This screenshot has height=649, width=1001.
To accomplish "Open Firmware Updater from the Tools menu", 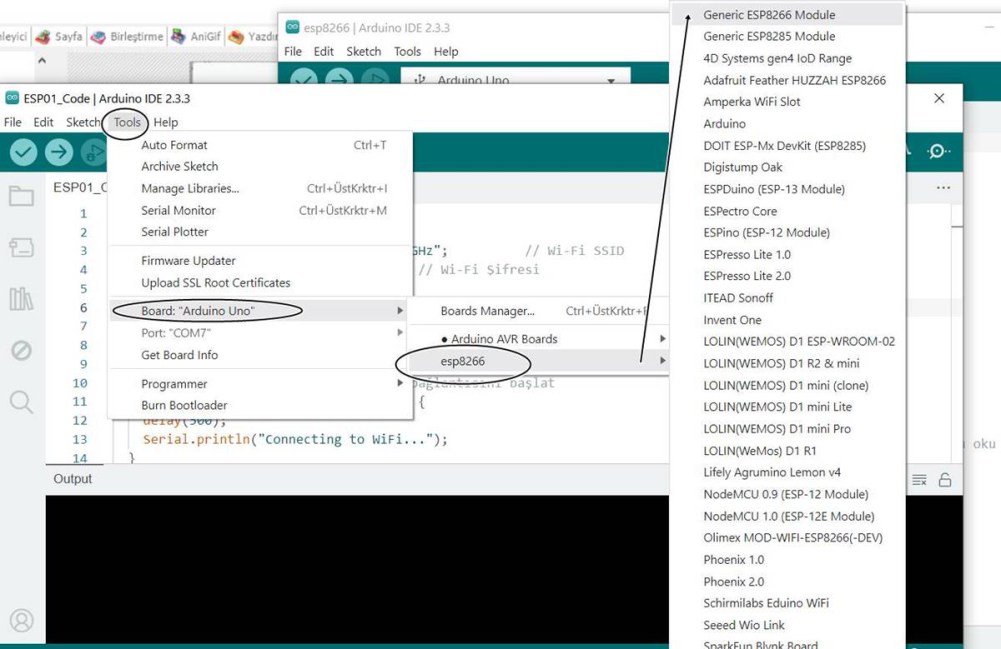I will click(260, 260).
